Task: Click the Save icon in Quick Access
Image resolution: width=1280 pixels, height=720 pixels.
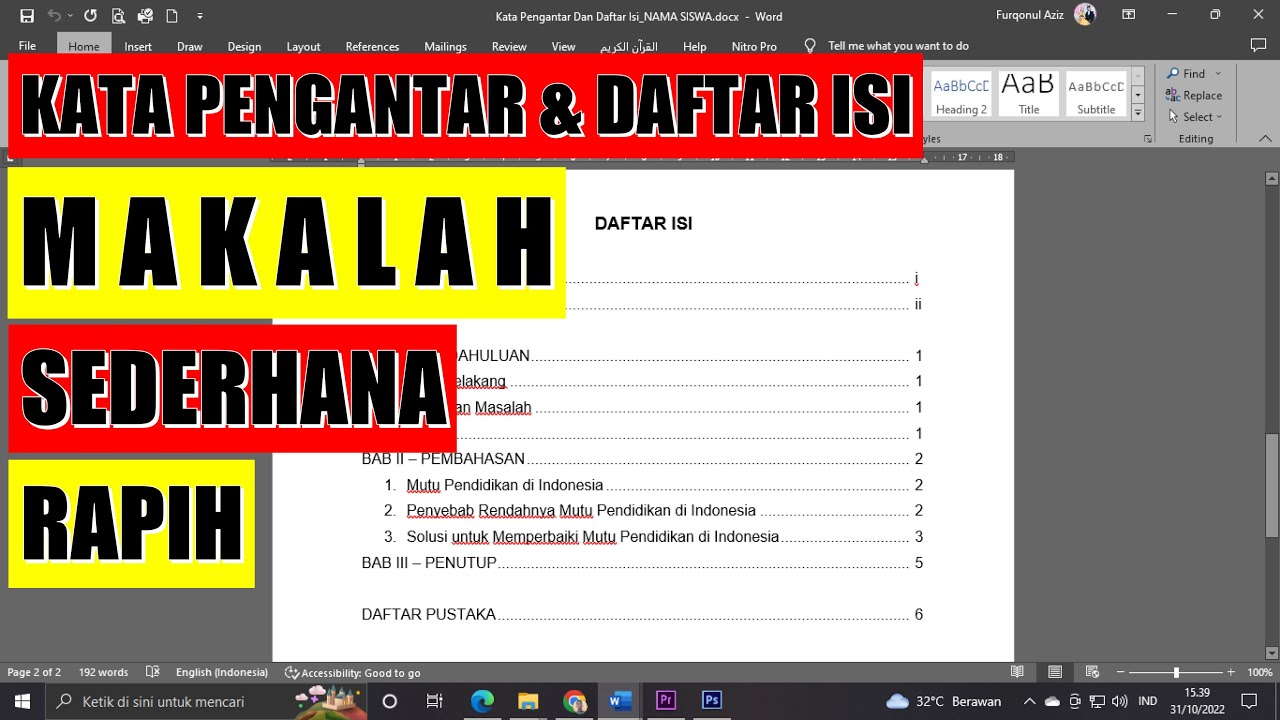Action: [x=27, y=16]
